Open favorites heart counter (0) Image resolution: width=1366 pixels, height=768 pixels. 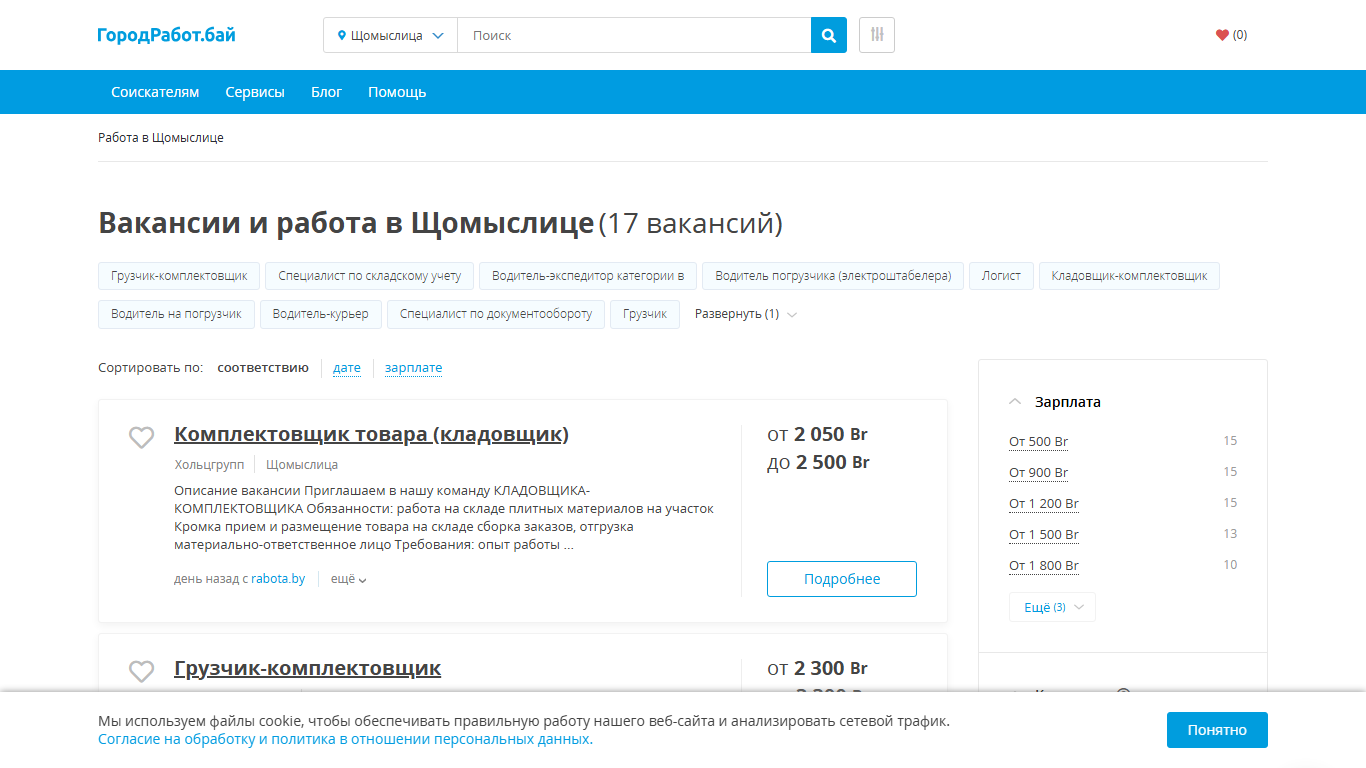[1231, 35]
